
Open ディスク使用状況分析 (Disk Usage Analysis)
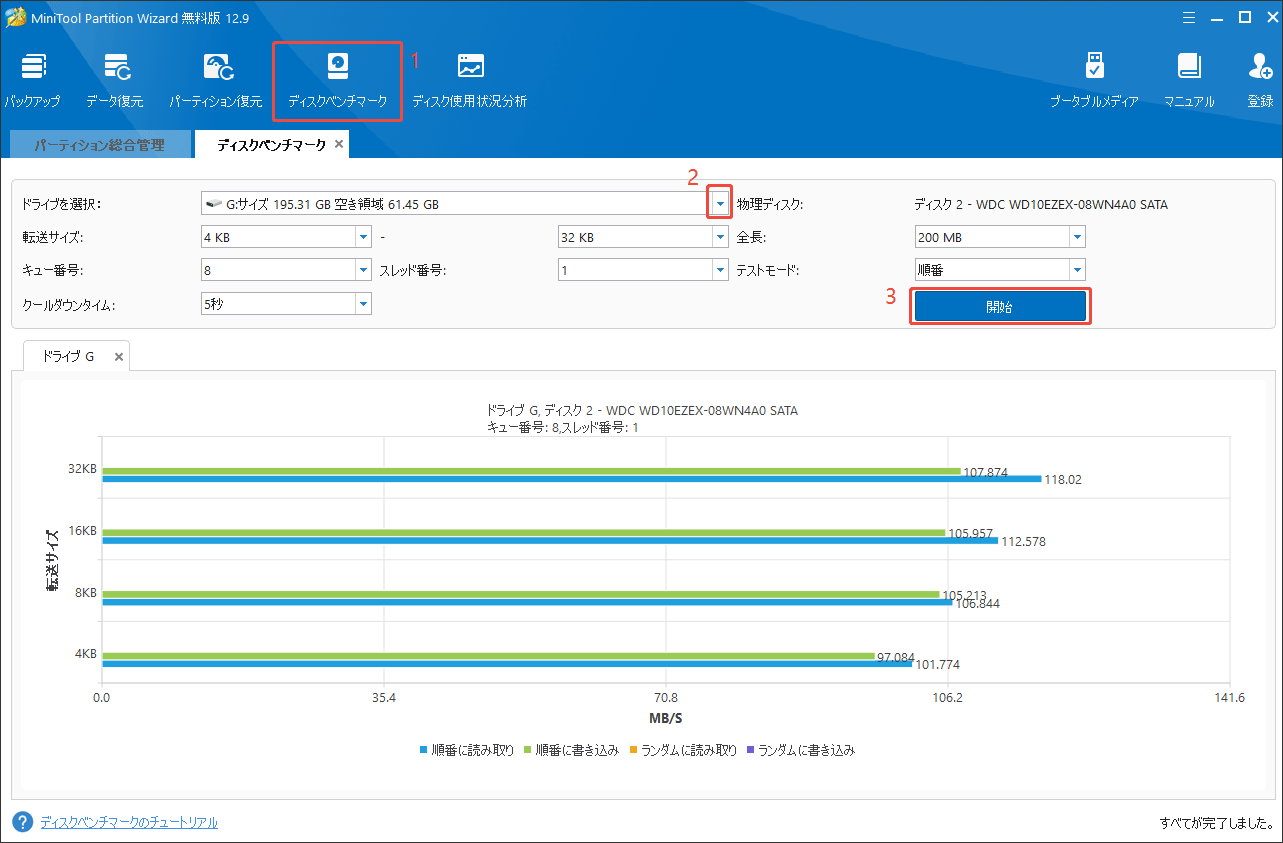click(x=469, y=78)
